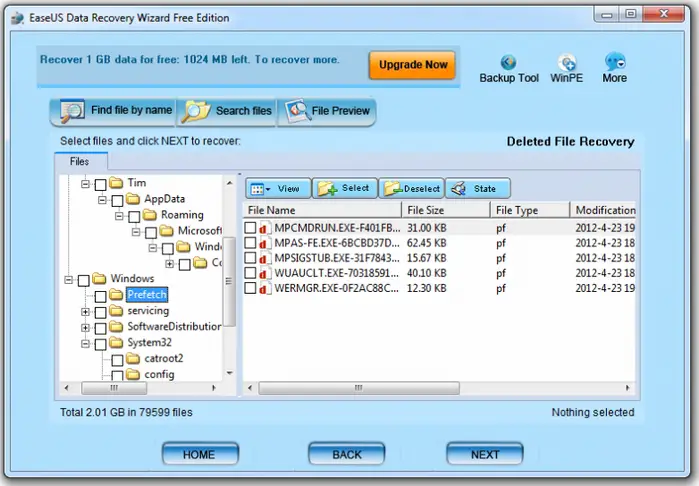Viewport: 699px width, 486px height.
Task: Open the More chat-bubble icon
Action: tap(615, 62)
